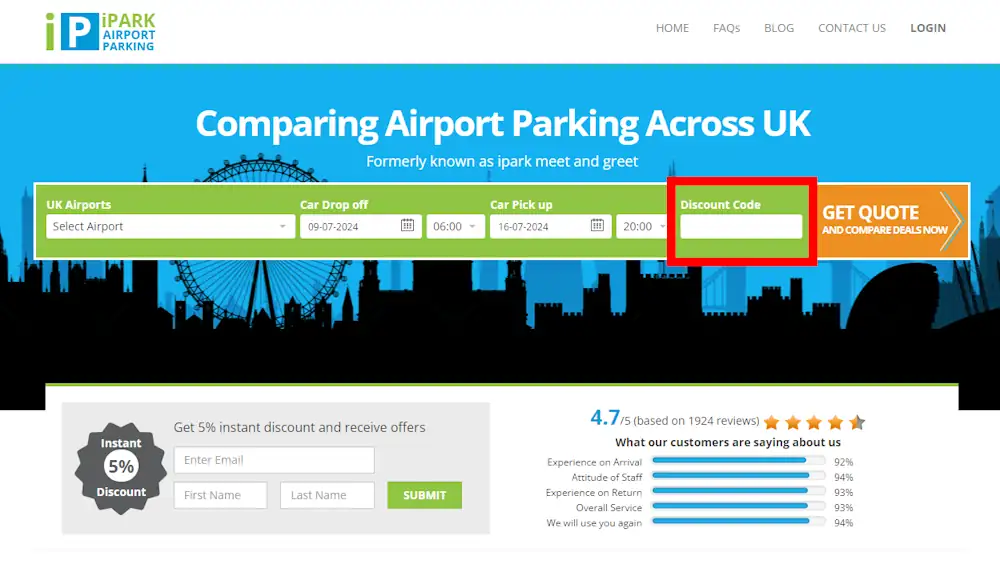Viewport: 1000px width, 580px height.
Task: Expand the Select Airport dropdown
Action: [170, 227]
